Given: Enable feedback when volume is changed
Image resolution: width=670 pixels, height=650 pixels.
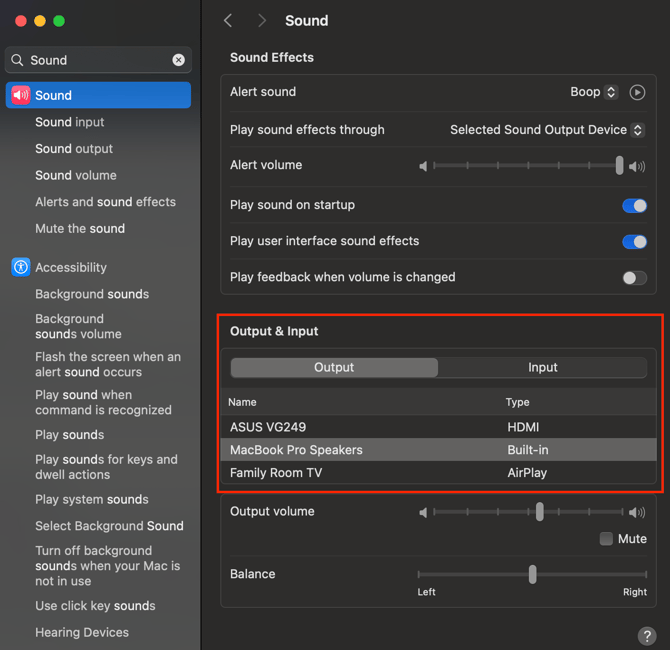Looking at the screenshot, I should click(634, 277).
